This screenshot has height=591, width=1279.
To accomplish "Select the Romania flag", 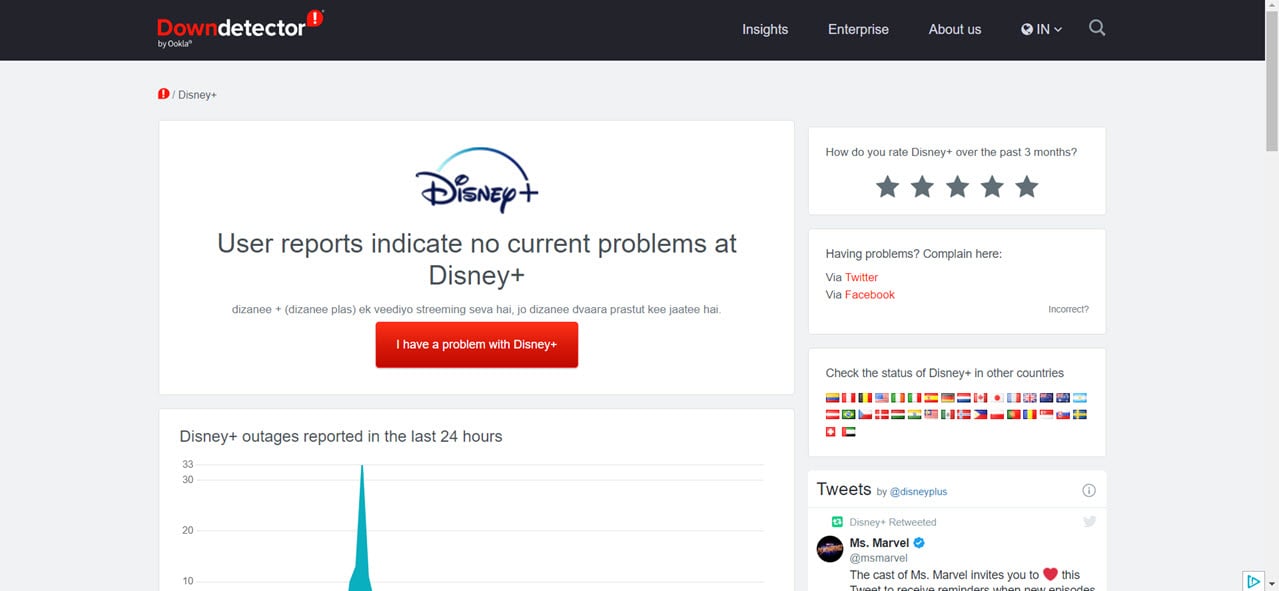I will (x=1030, y=415).
